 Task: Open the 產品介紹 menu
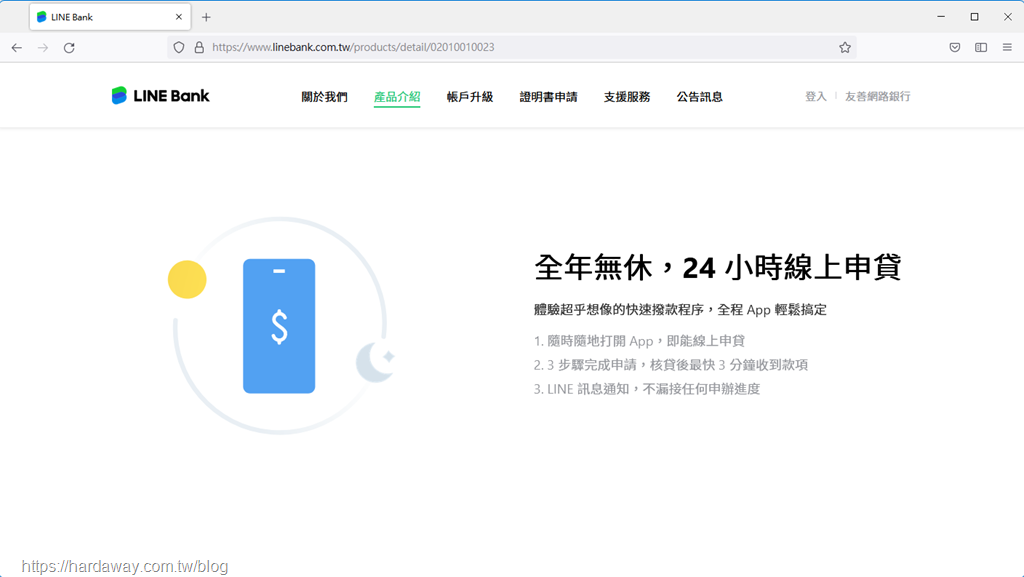point(397,97)
